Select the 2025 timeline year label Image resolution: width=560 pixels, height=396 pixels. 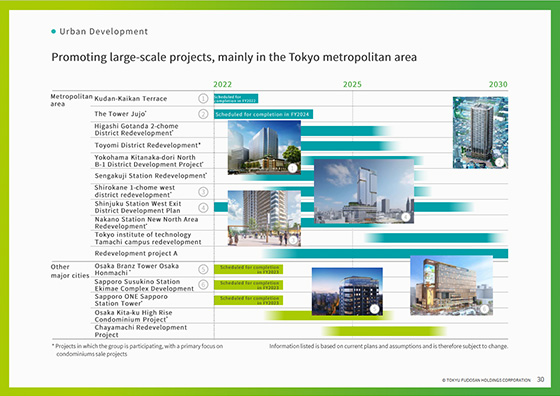click(352, 84)
